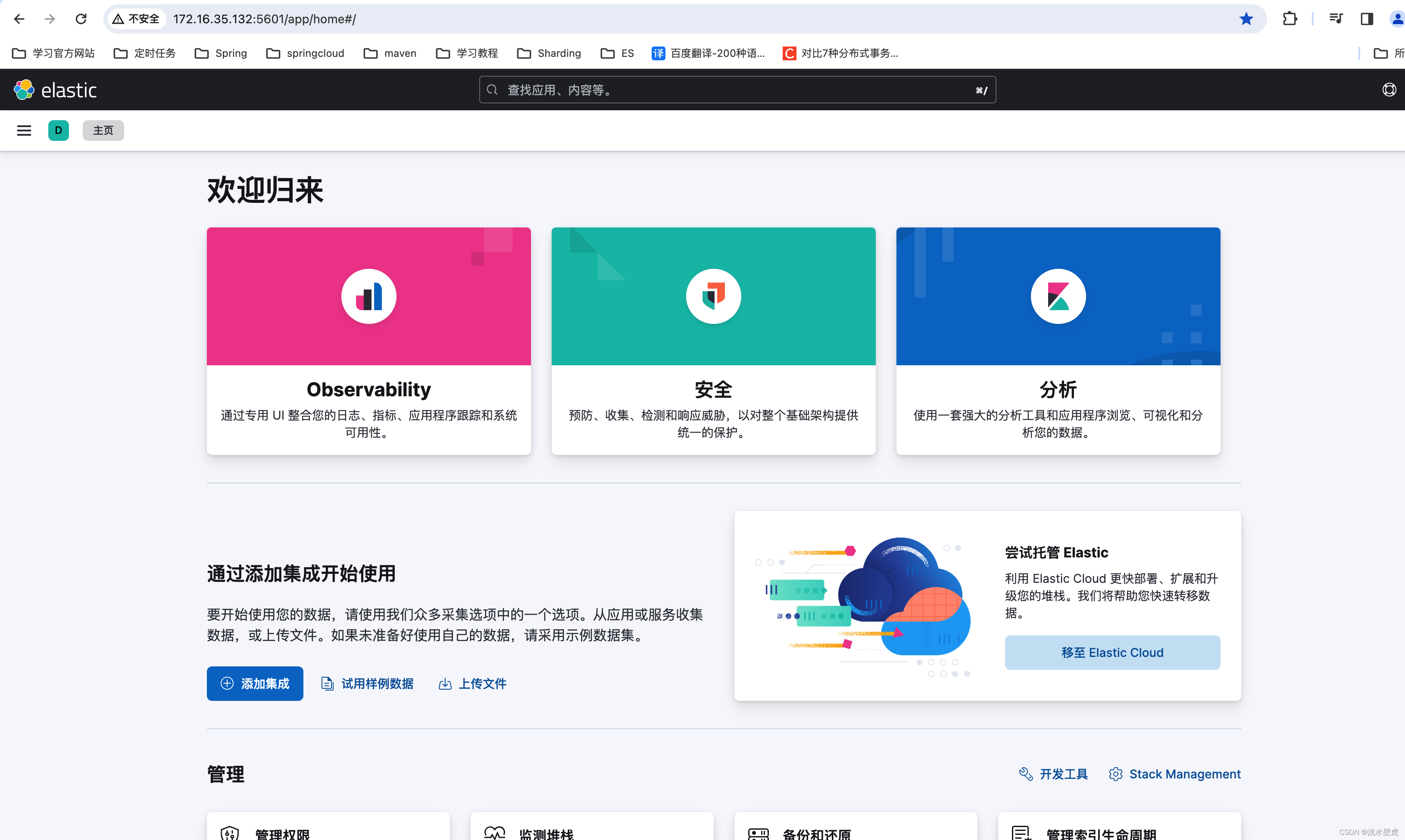Open the 试用样例数据 link
This screenshot has width=1405, height=840.
tap(368, 683)
